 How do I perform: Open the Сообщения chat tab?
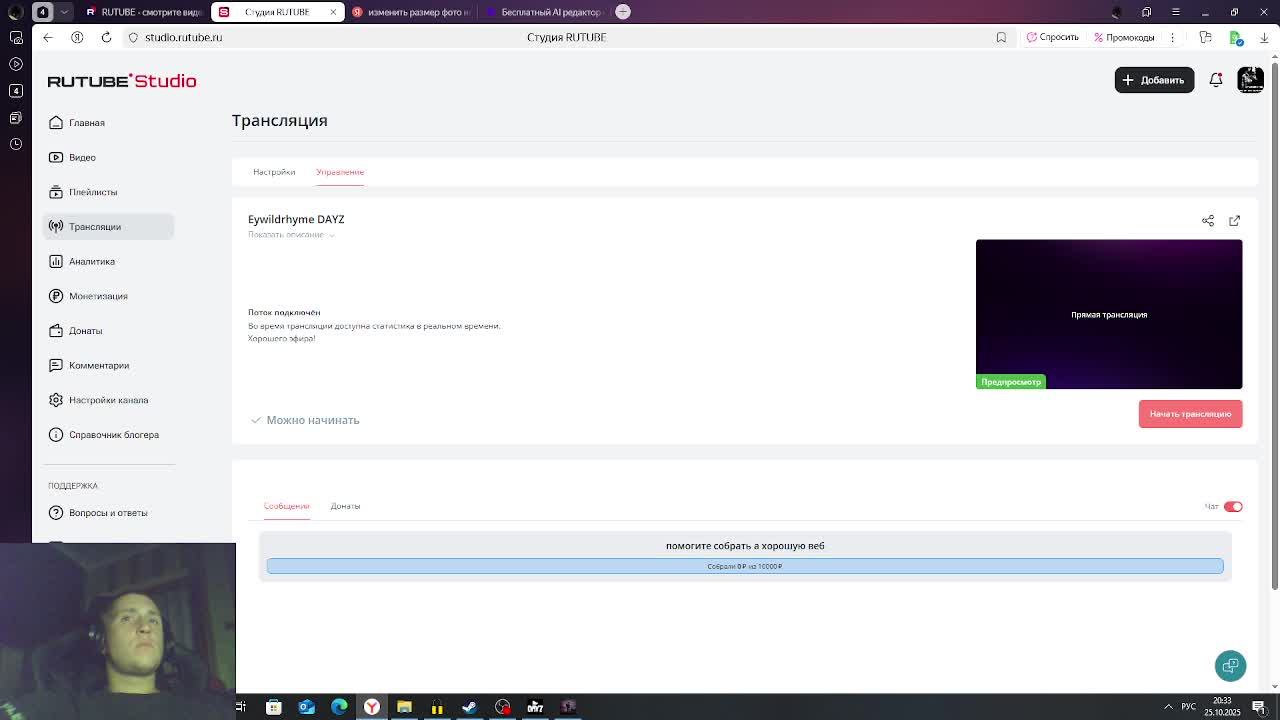287,506
